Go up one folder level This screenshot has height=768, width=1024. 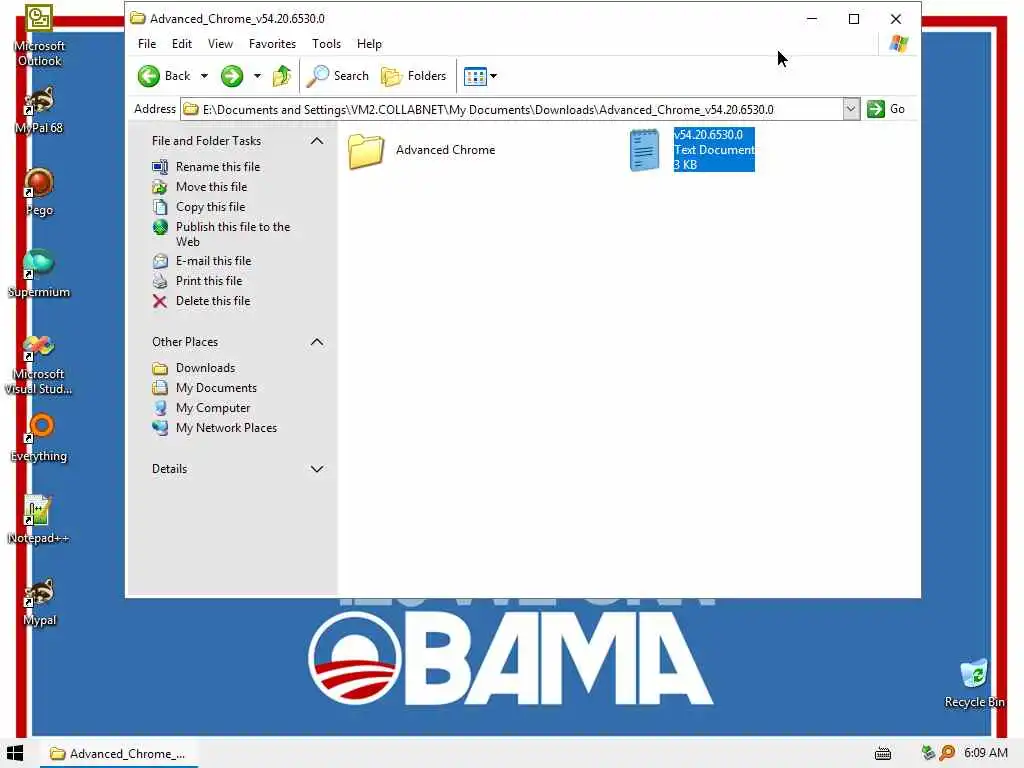[x=281, y=76]
